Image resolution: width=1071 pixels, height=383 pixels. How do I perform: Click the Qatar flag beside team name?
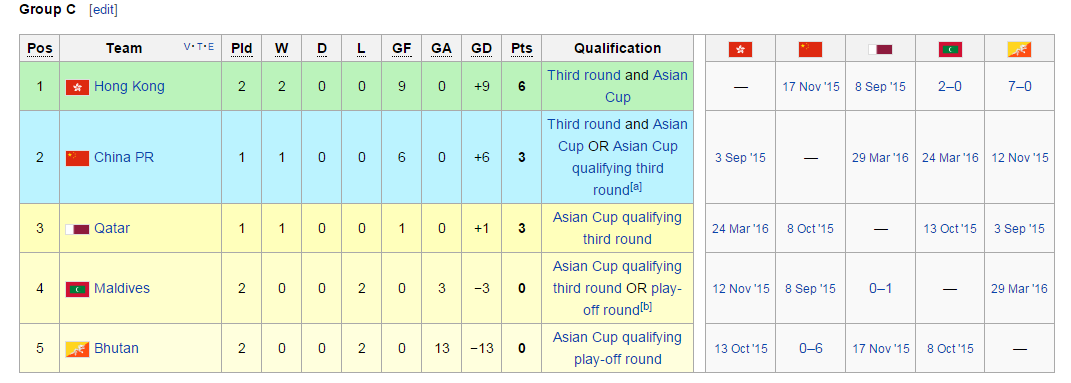pyautogui.click(x=77, y=229)
